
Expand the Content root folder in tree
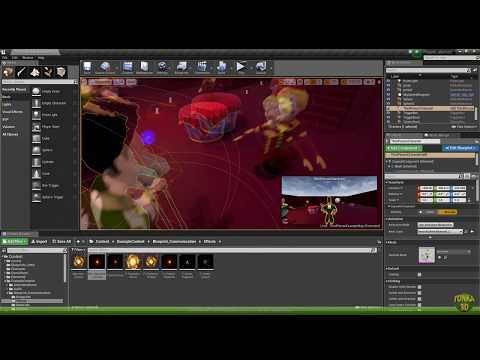(3, 256)
